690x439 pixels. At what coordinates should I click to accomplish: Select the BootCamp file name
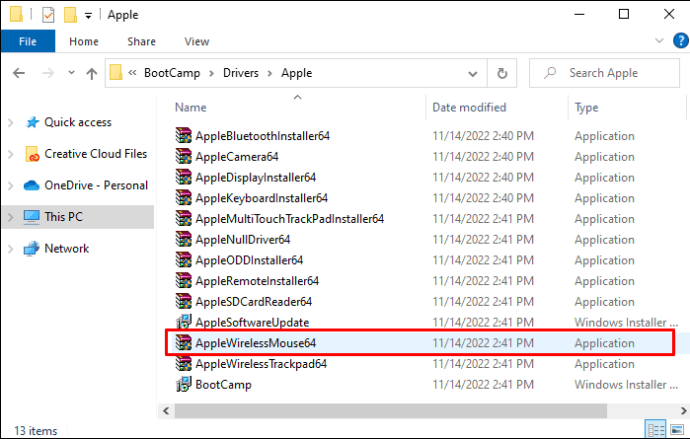(x=224, y=385)
